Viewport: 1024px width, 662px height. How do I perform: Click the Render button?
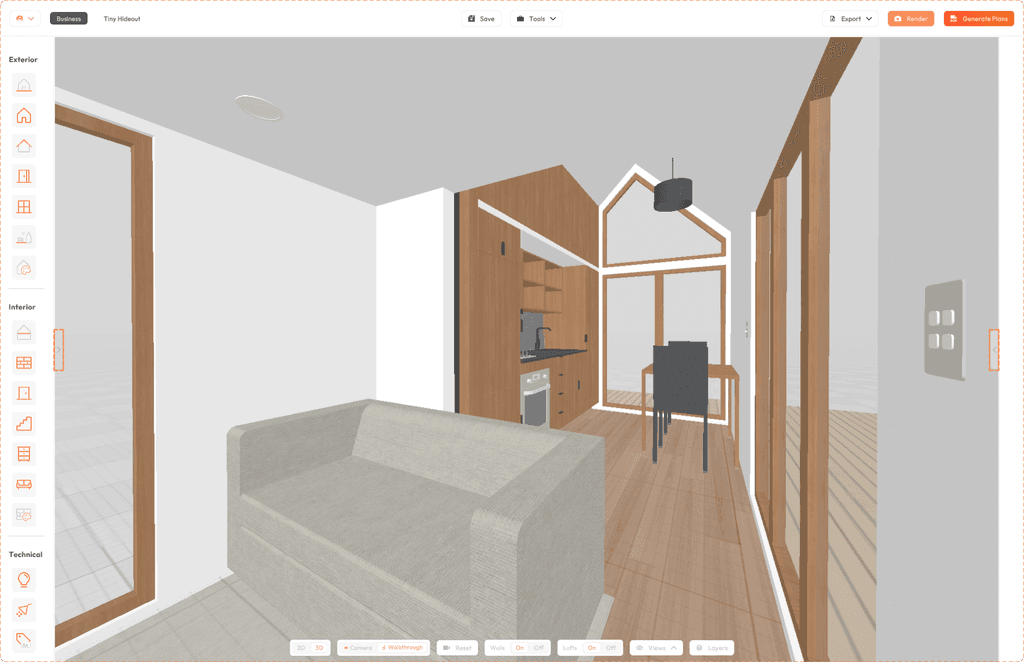[910, 17]
